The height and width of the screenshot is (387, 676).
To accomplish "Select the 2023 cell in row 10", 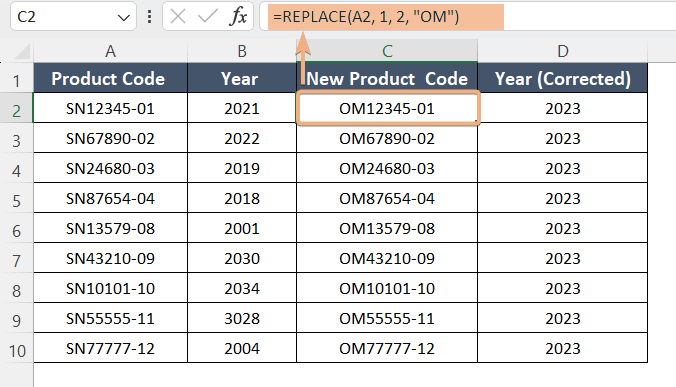I will pyautogui.click(x=563, y=348).
